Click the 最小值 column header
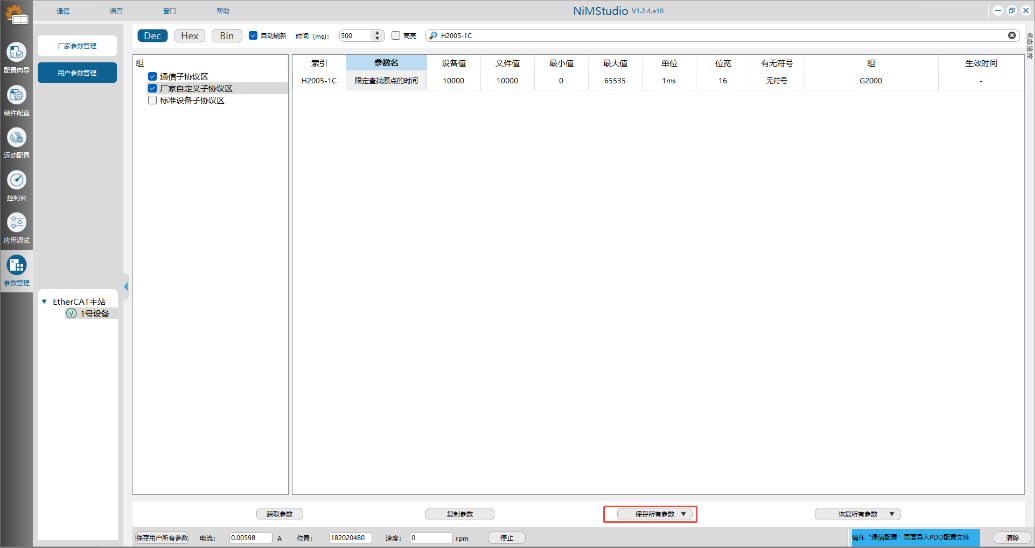Screen dimensions: 1035x548 coord(561,63)
